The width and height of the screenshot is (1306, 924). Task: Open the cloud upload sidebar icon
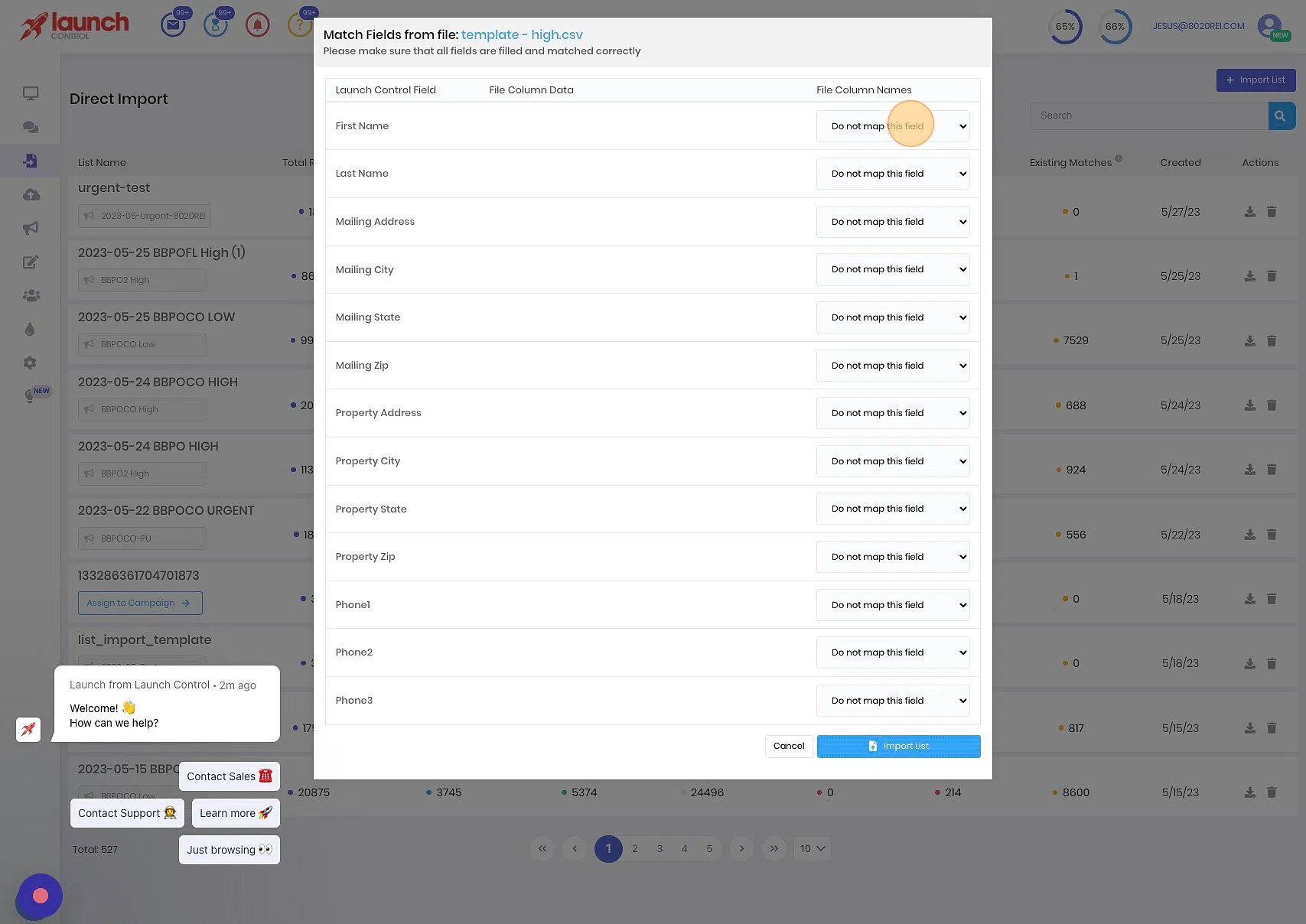(31, 194)
